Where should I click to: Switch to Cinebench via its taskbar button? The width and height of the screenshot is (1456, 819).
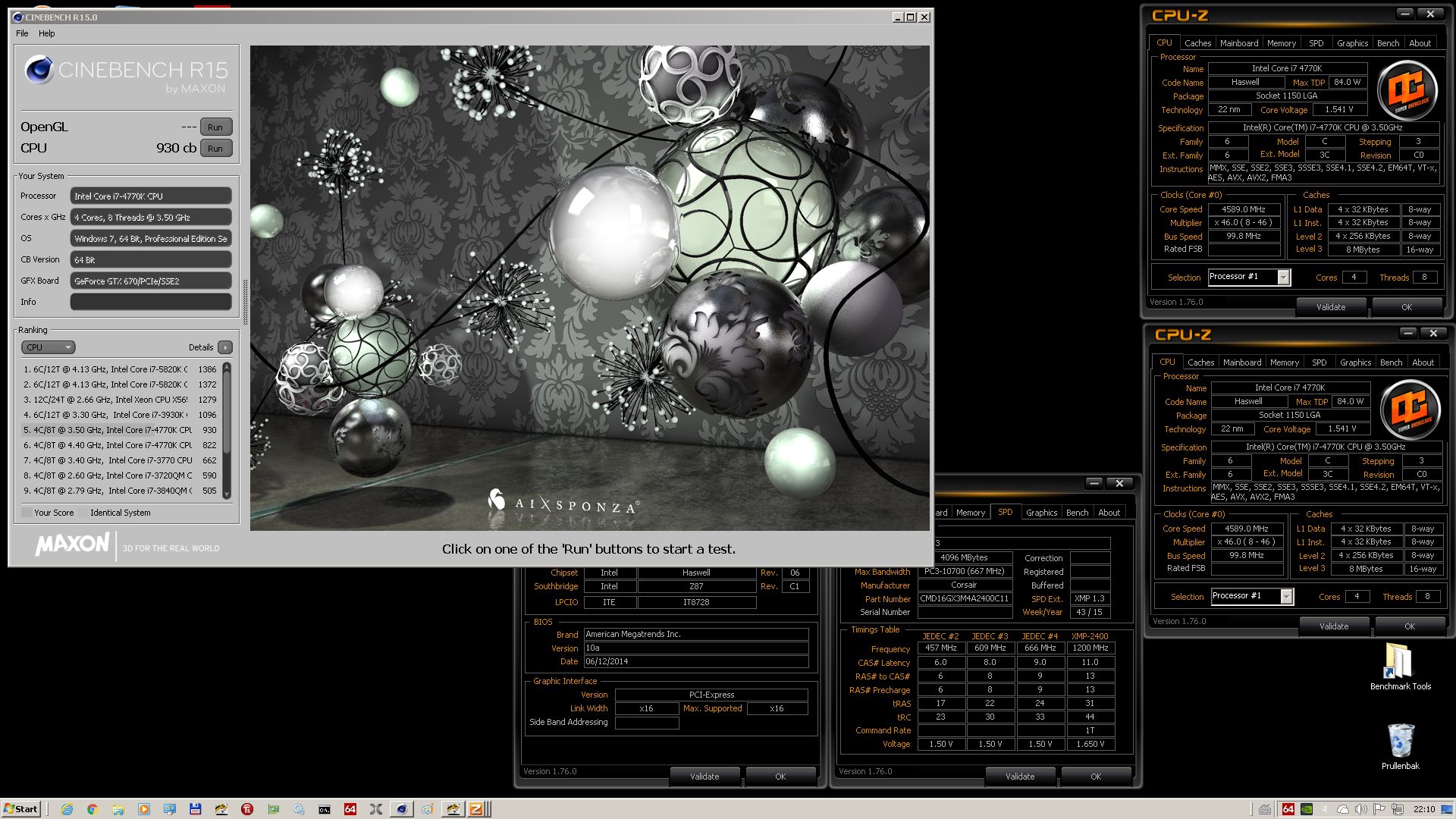click(401, 809)
